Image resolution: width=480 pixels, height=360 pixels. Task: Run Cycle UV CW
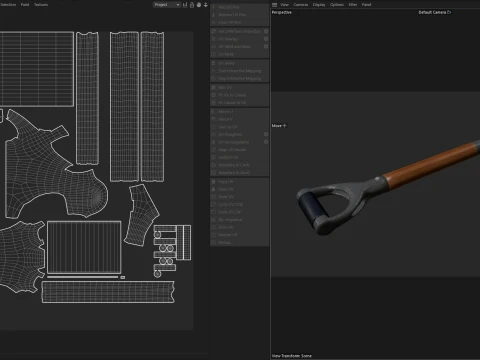pos(240,212)
